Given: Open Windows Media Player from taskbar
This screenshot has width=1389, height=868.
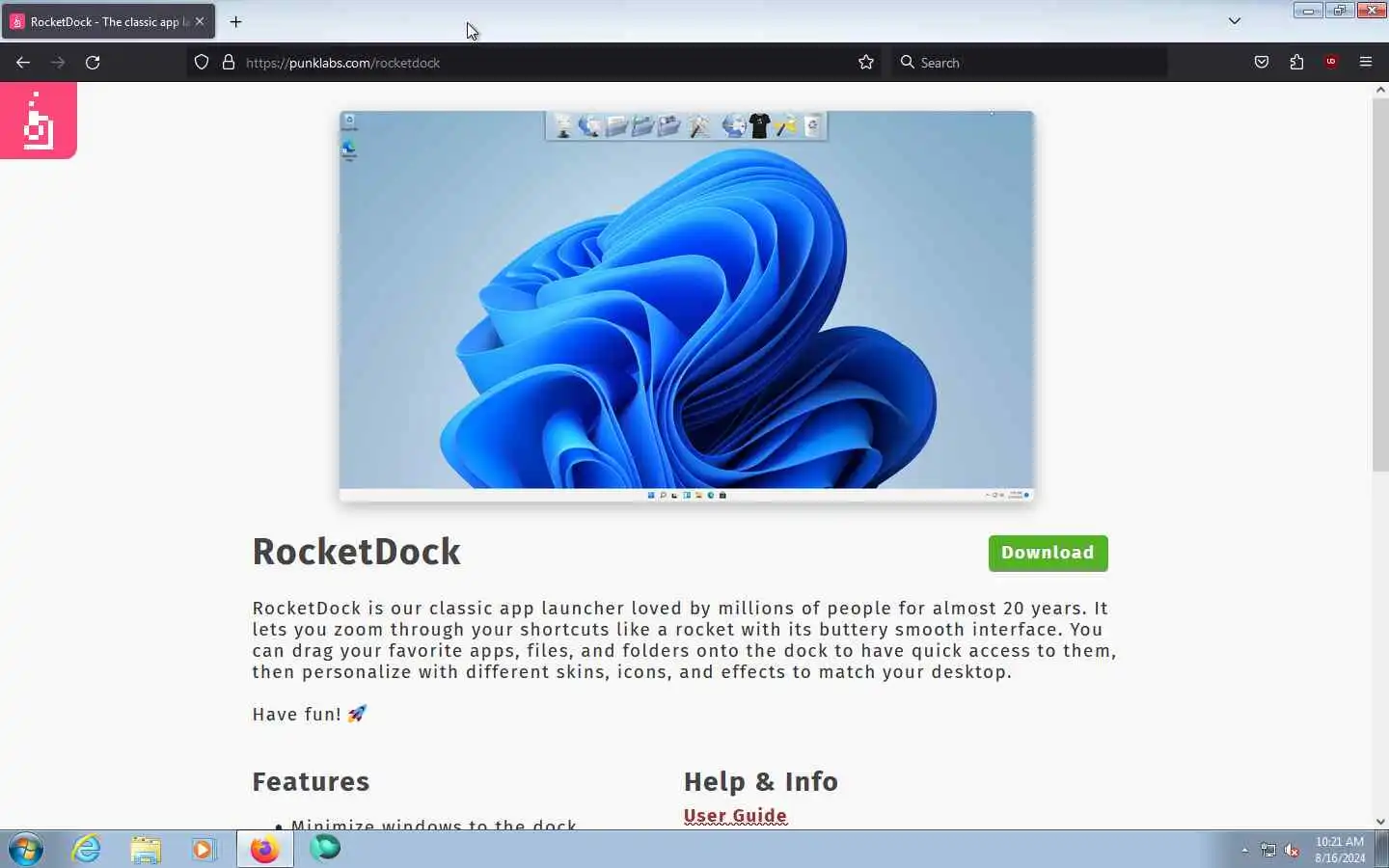Looking at the screenshot, I should 204,849.
